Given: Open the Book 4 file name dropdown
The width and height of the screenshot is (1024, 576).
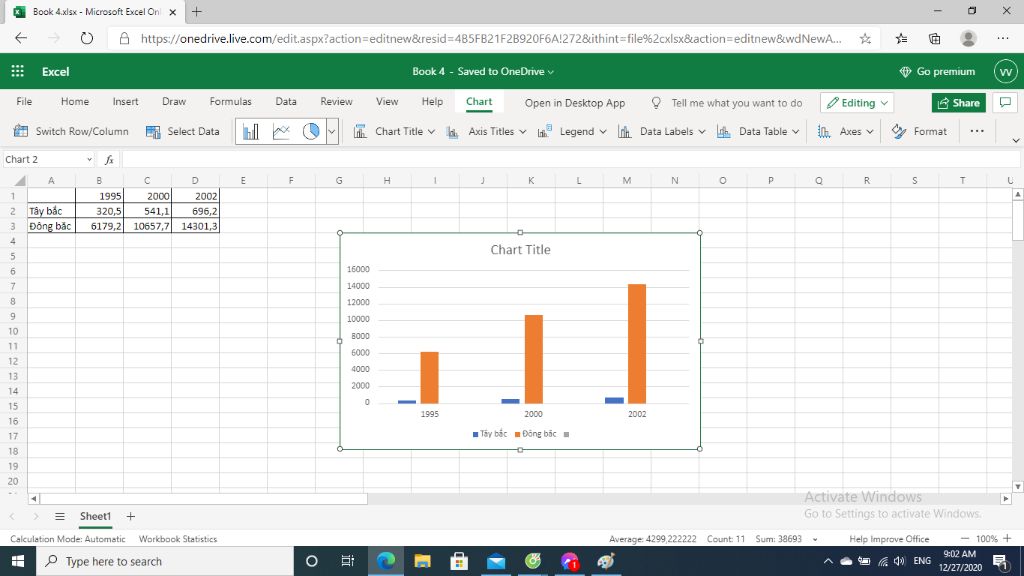Looking at the screenshot, I should pyautogui.click(x=483, y=71).
